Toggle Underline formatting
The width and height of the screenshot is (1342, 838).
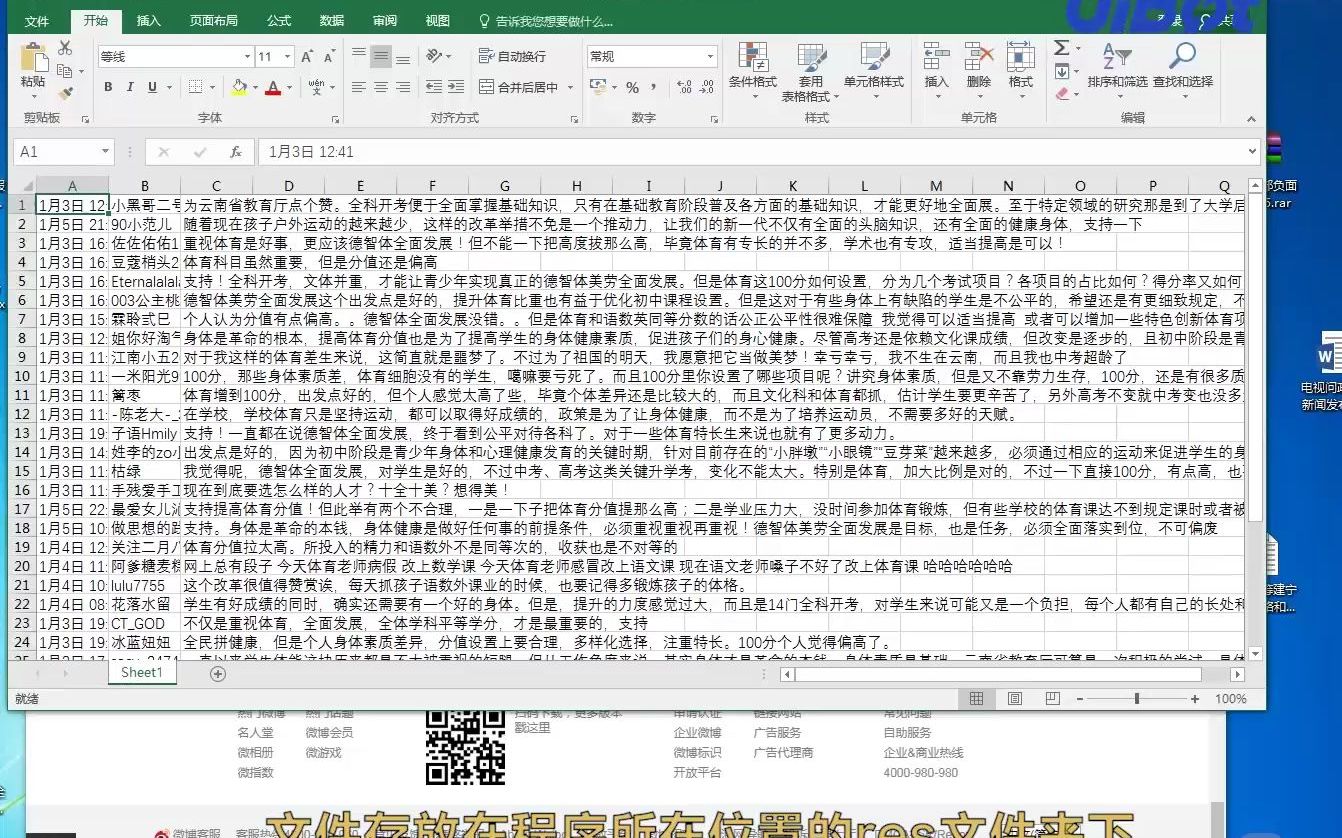[x=152, y=88]
